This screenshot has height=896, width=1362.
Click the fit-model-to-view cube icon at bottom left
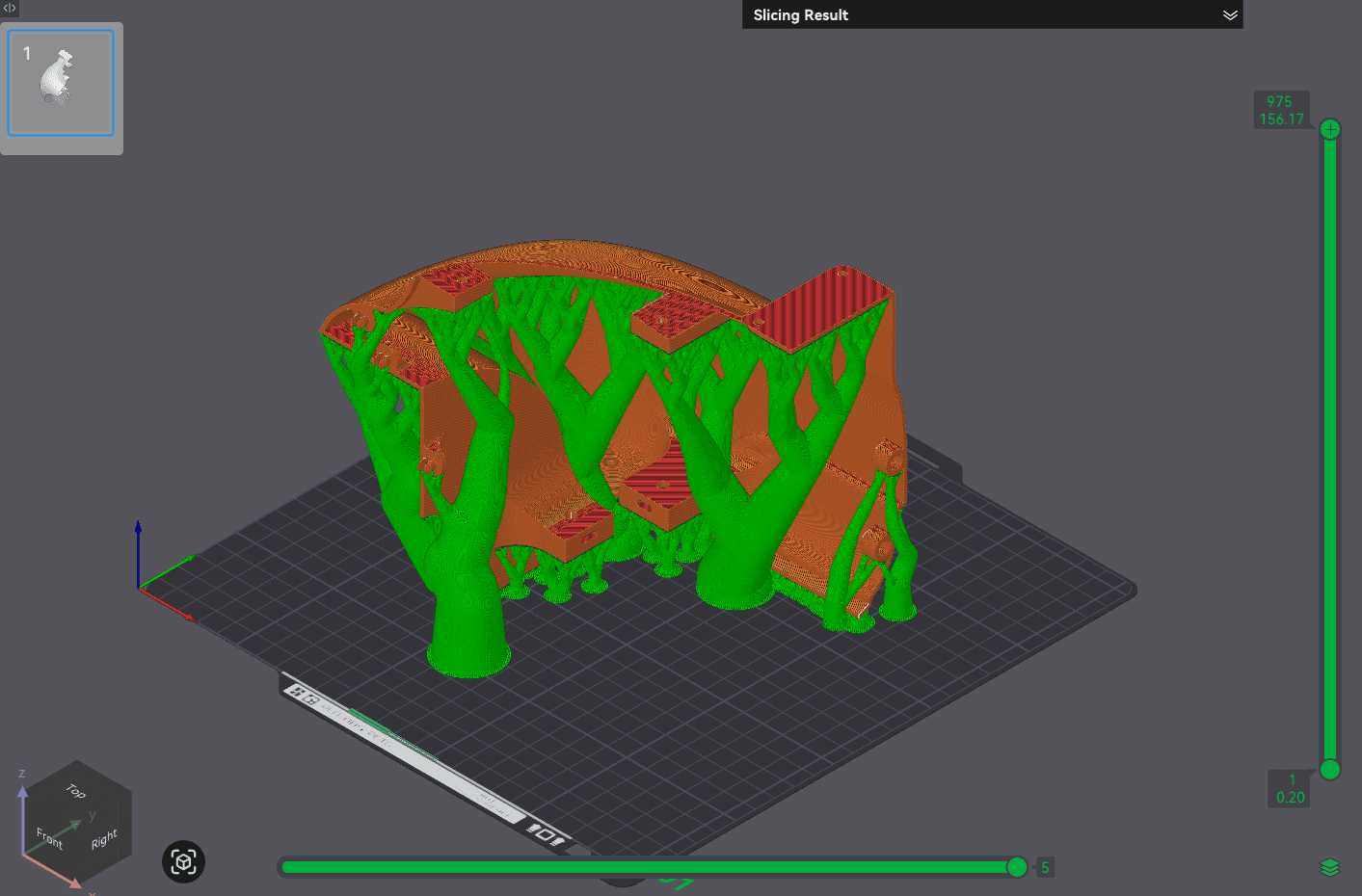tap(183, 862)
